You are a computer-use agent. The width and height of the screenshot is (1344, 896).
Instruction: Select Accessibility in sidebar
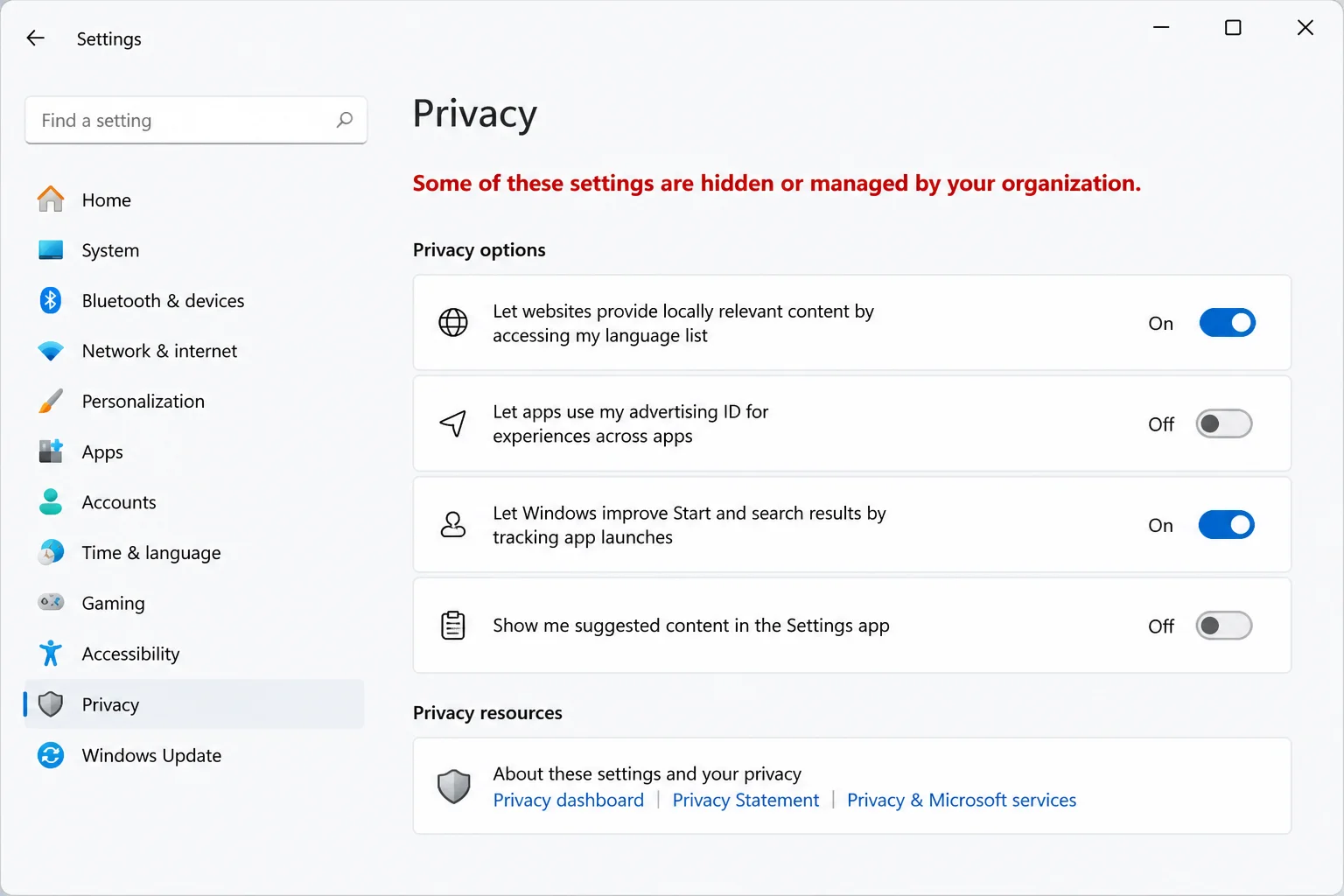pos(194,654)
